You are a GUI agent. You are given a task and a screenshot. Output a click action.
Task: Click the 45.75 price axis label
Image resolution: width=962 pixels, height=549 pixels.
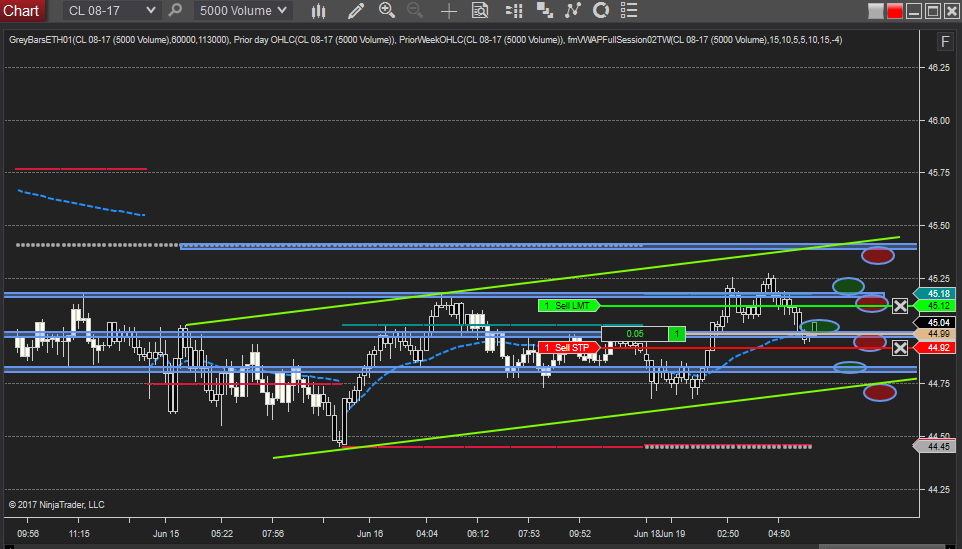[x=939, y=173]
